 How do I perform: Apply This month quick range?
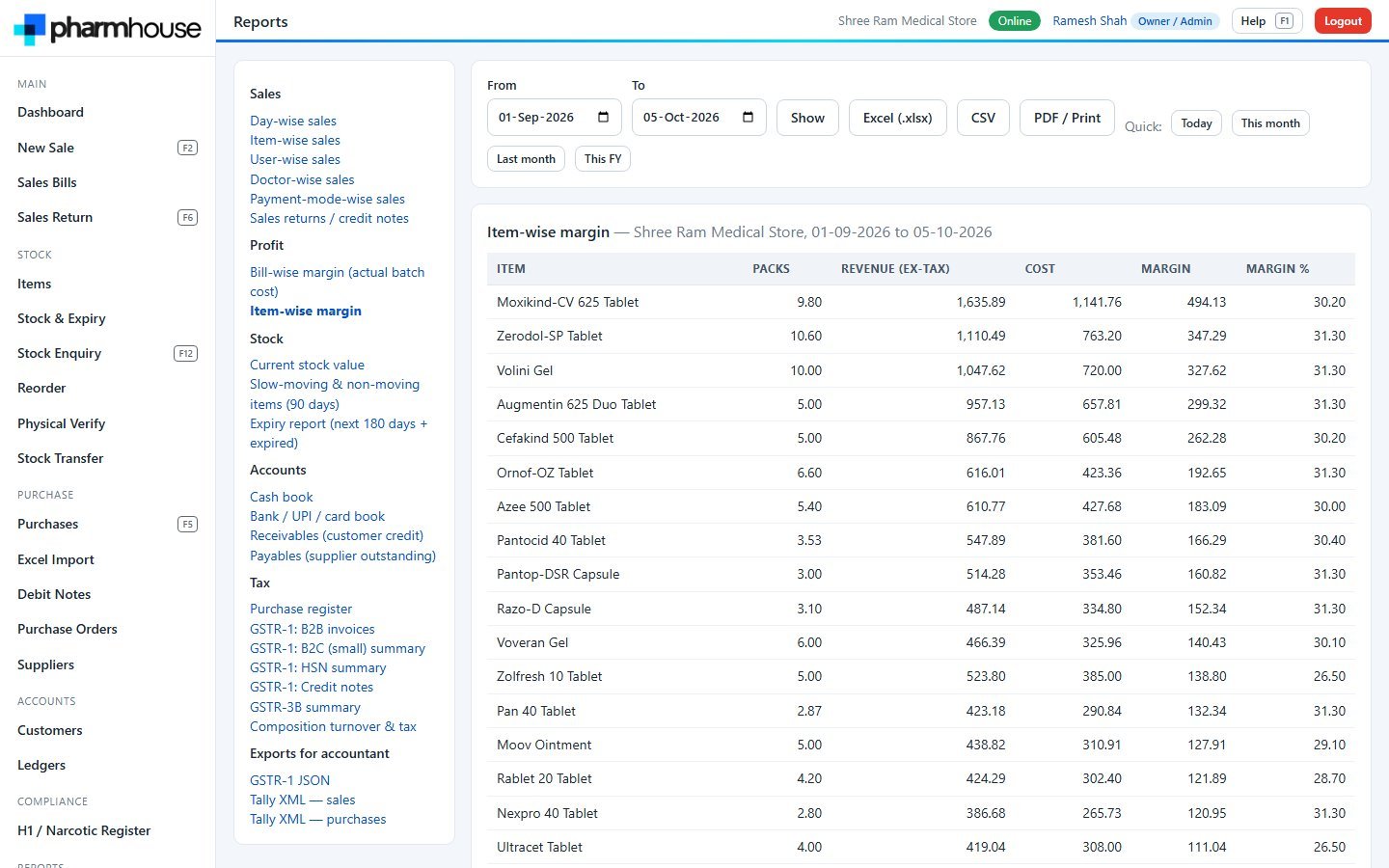(x=1270, y=123)
